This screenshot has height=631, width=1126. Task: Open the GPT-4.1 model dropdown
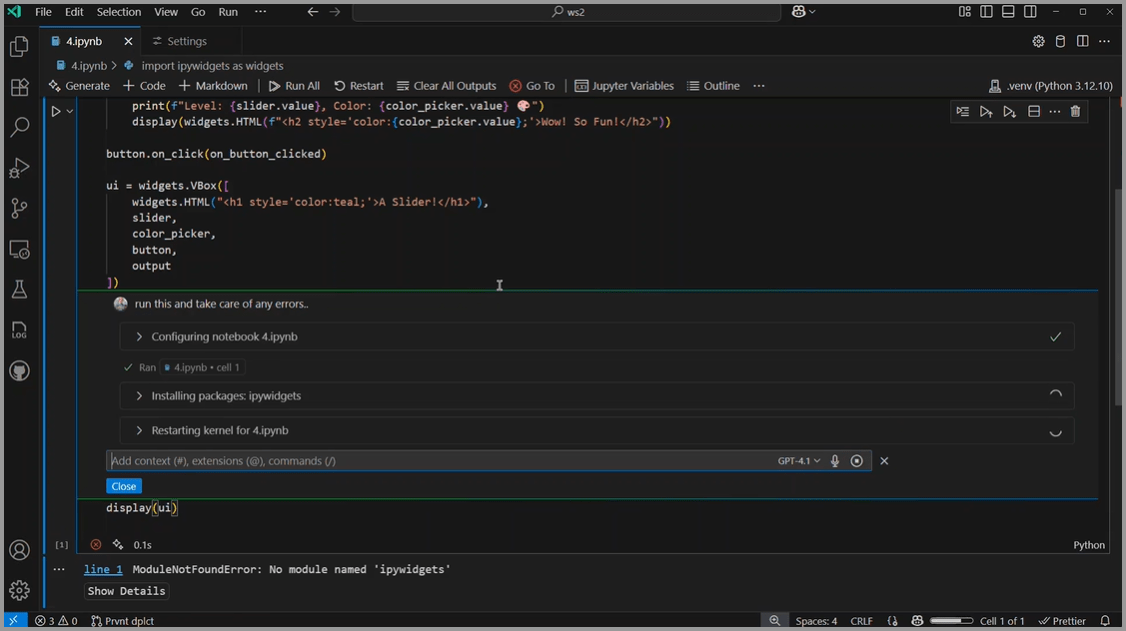(798, 461)
